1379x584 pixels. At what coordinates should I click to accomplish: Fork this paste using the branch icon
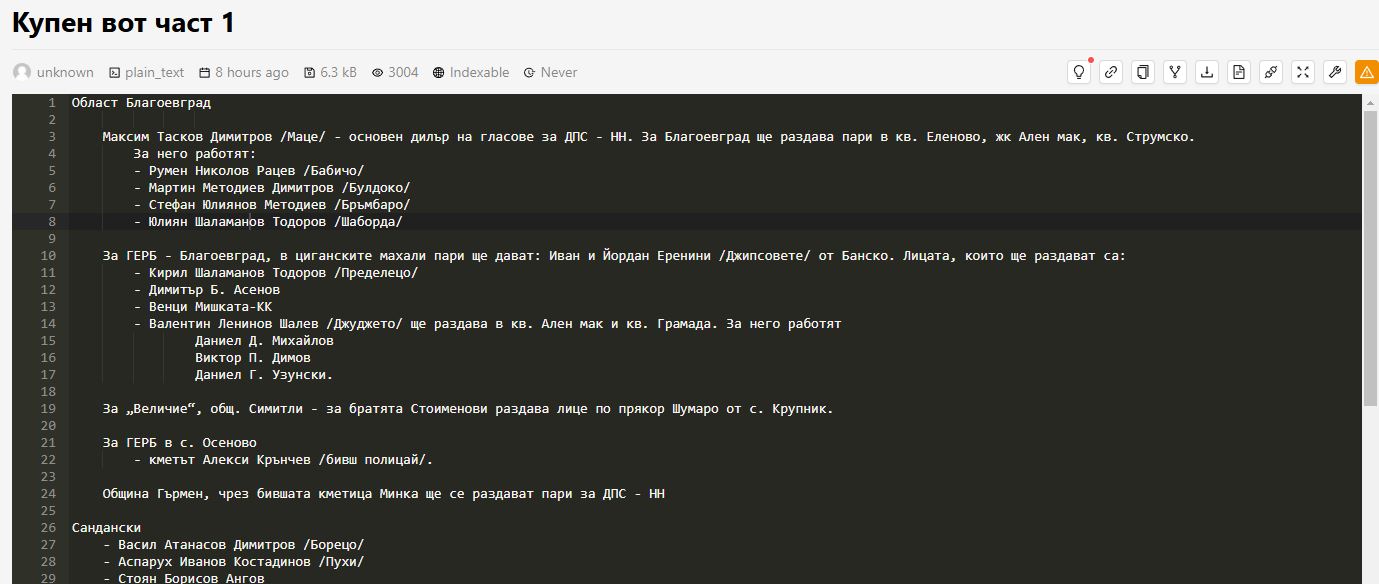[1175, 72]
